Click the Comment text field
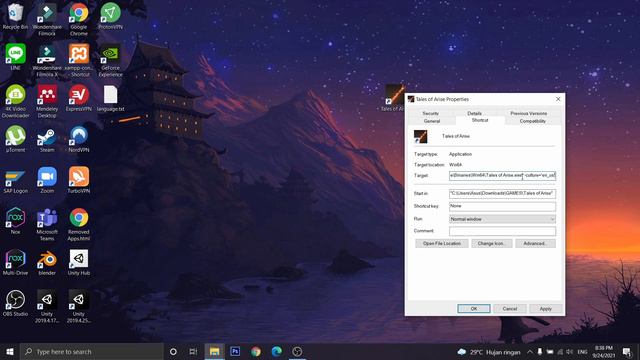Screen dimensions: 640x360 click(502, 231)
